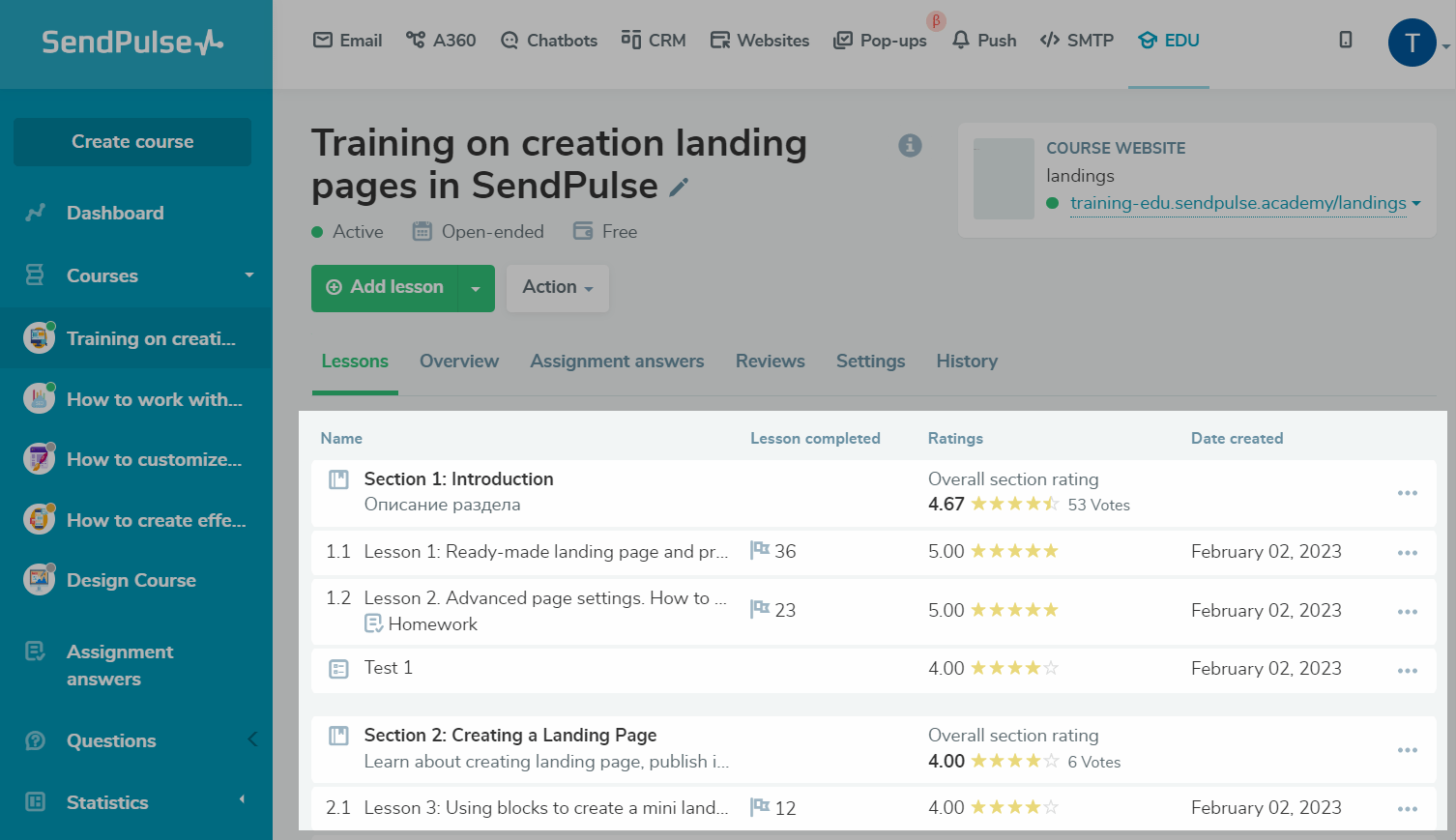Open the Chatbots service in top navigation
1456x840 pixels.
(548, 41)
